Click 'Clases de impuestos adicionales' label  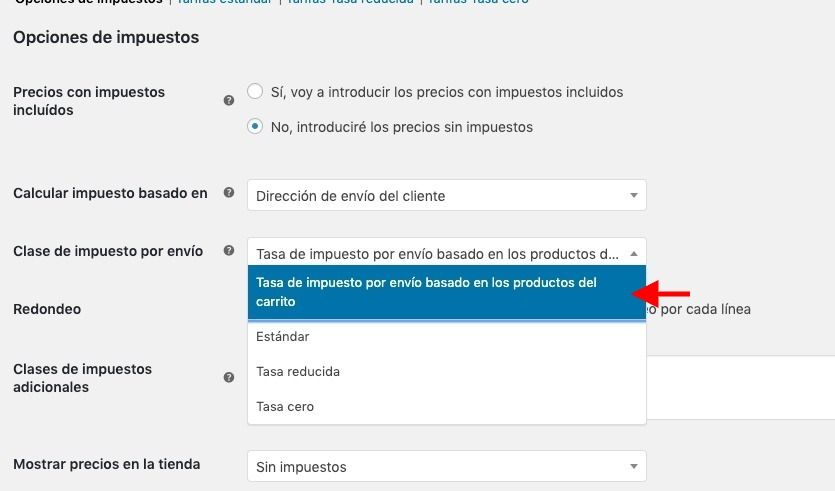83,378
